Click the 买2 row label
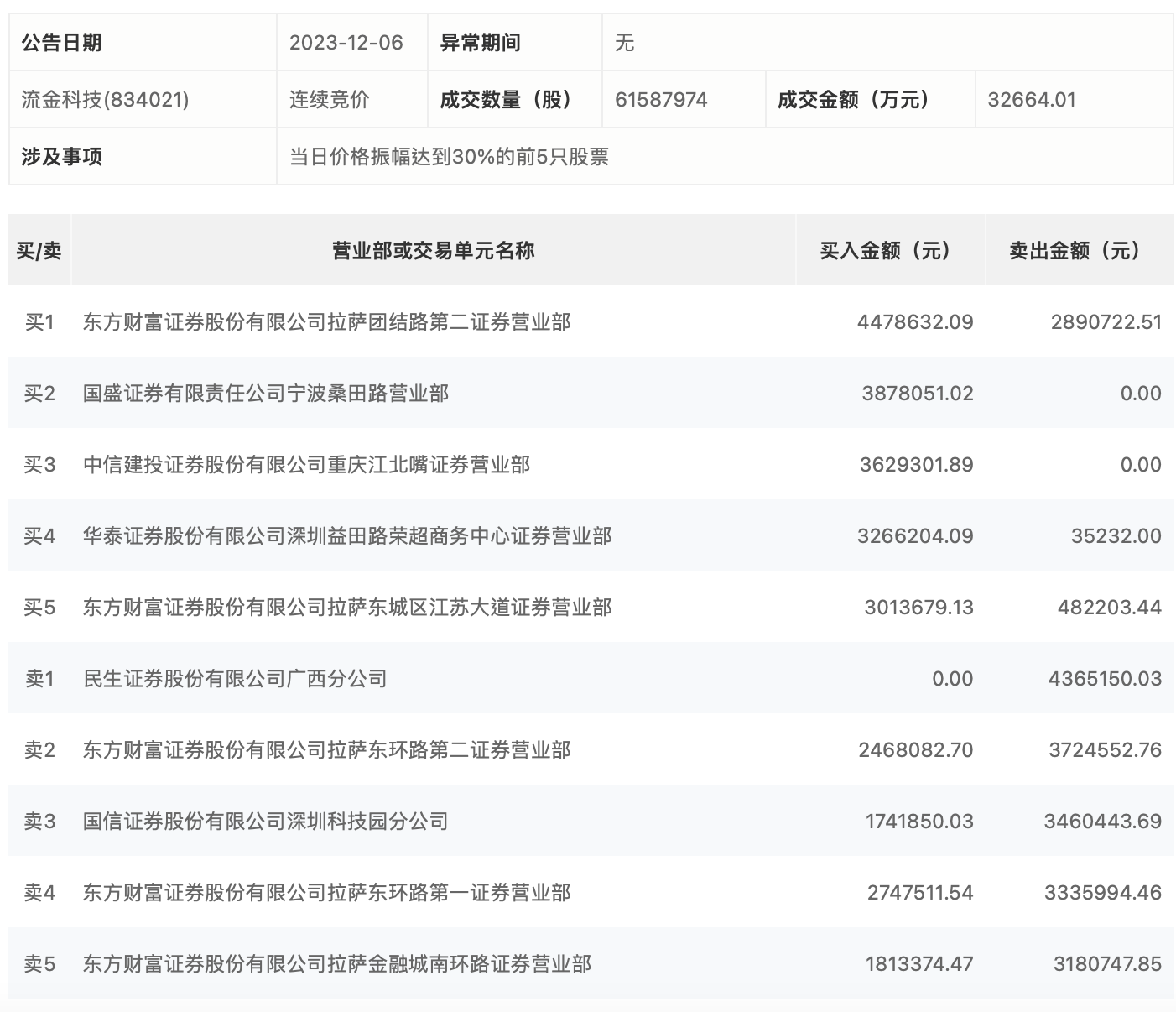1176x1012 pixels. pyautogui.click(x=39, y=394)
